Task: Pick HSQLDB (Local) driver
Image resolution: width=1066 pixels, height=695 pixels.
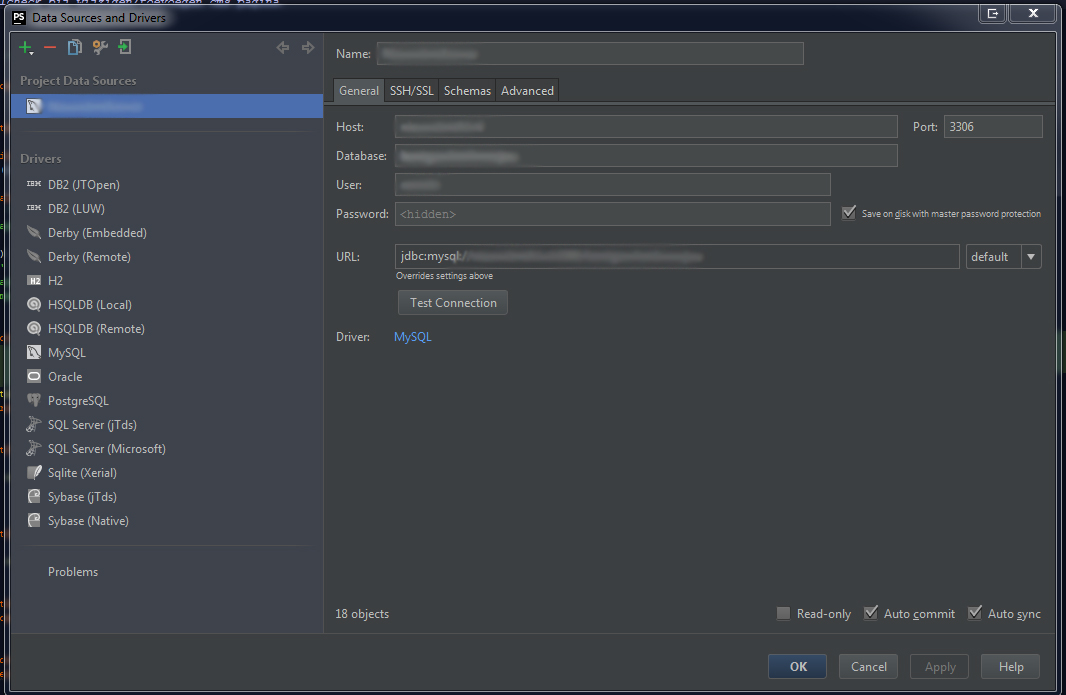Action: [x=90, y=305]
